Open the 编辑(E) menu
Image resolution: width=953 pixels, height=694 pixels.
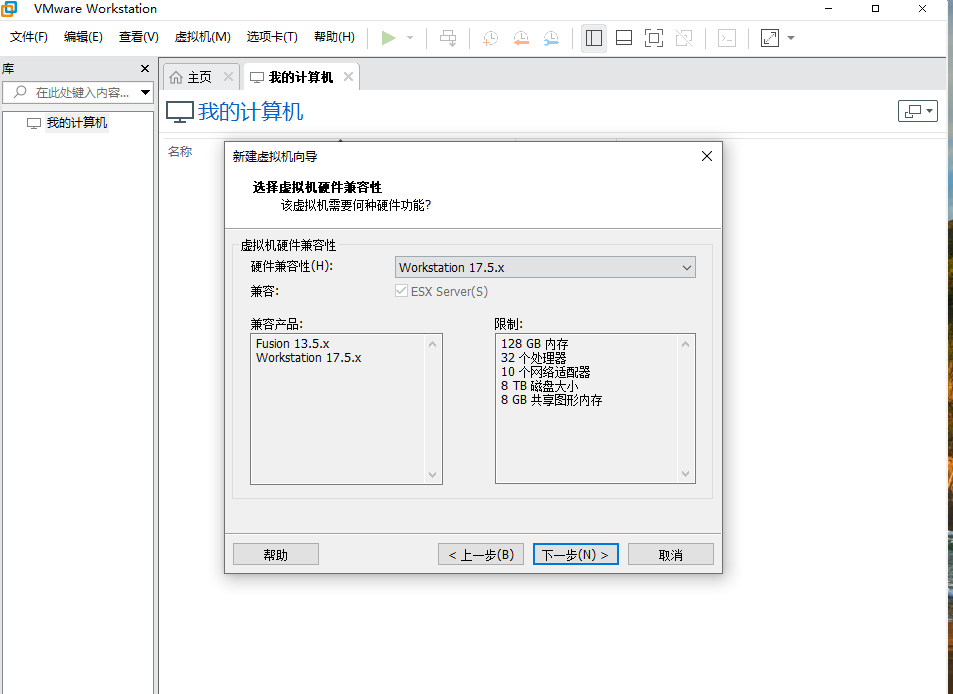[83, 37]
